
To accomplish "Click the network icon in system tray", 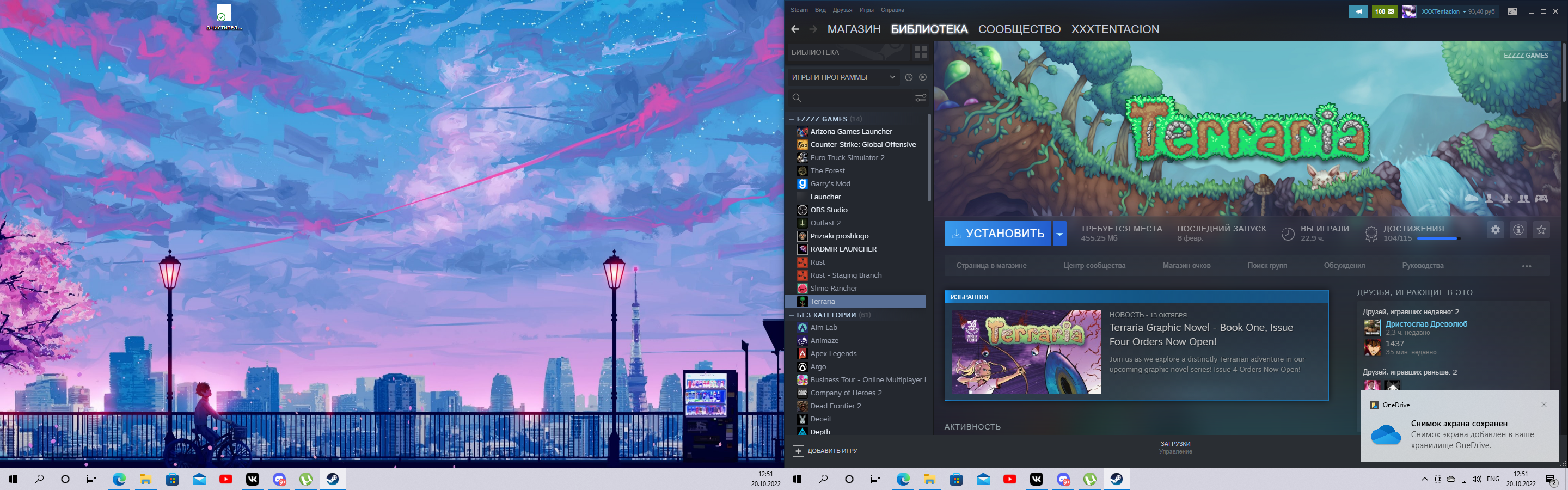I will [1464, 479].
